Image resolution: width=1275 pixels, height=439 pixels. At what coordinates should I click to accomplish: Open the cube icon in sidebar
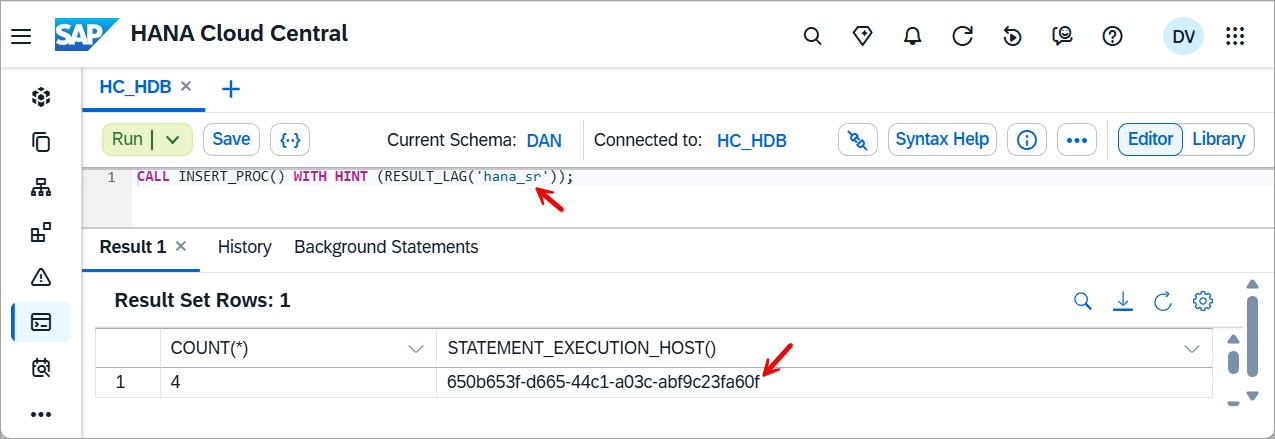(x=41, y=97)
